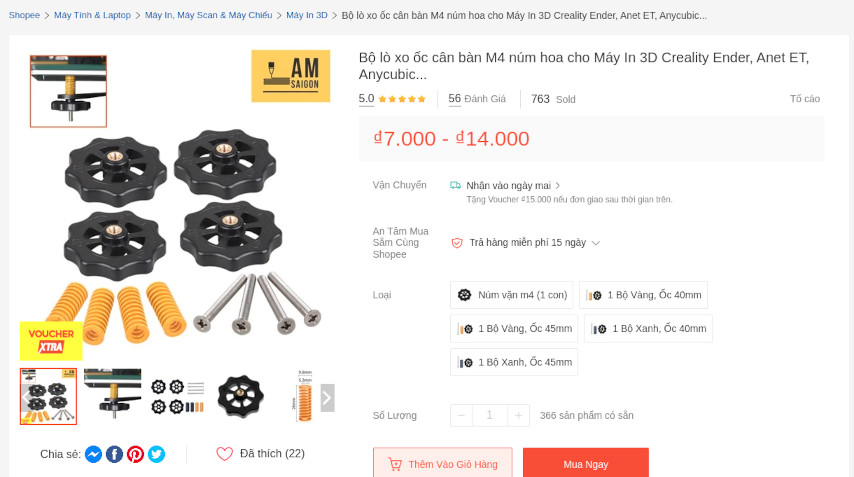854x477 pixels.
Task: Click Thêm Vào Giỏ Hàng button
Action: [x=443, y=464]
